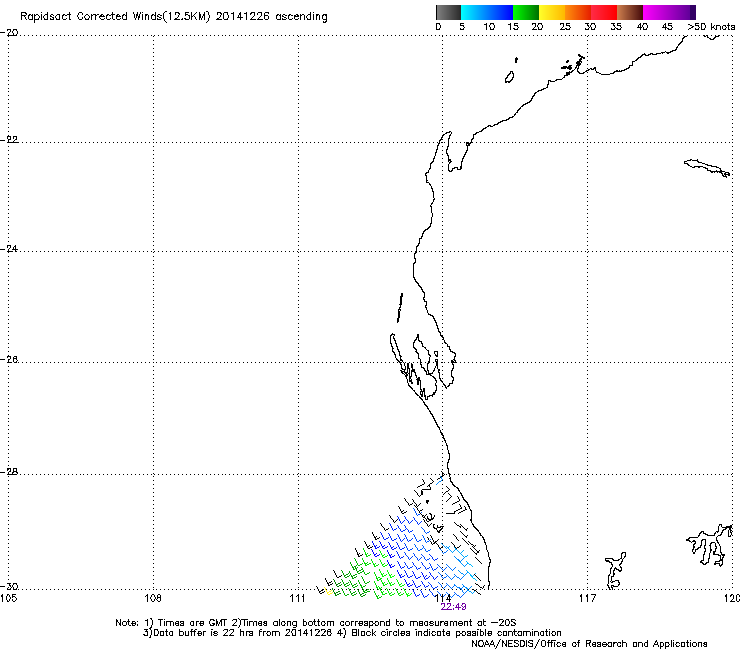The image size is (740, 650).
Task: Click the elongated island east of the coast
Action: pos(707,168)
